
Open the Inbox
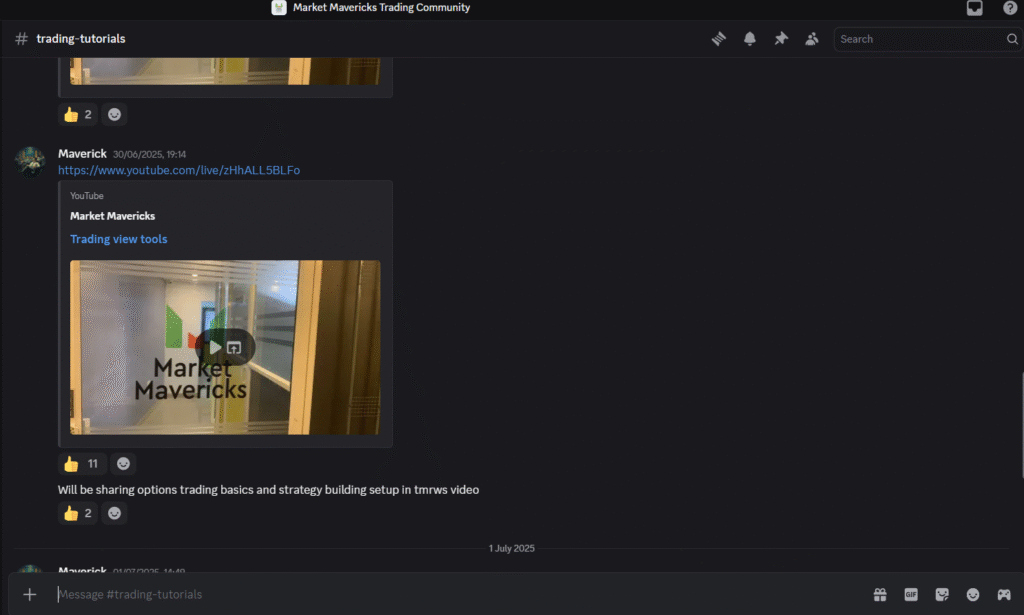pyautogui.click(x=974, y=8)
